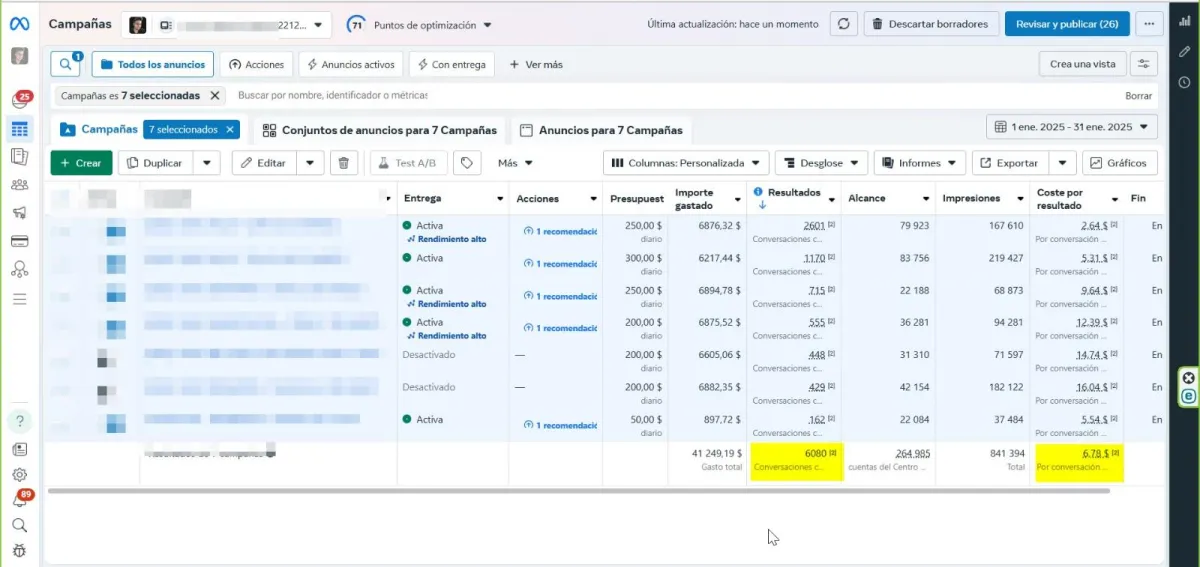
Task: Open Campaigns table icon in sidebar
Action: [19, 128]
